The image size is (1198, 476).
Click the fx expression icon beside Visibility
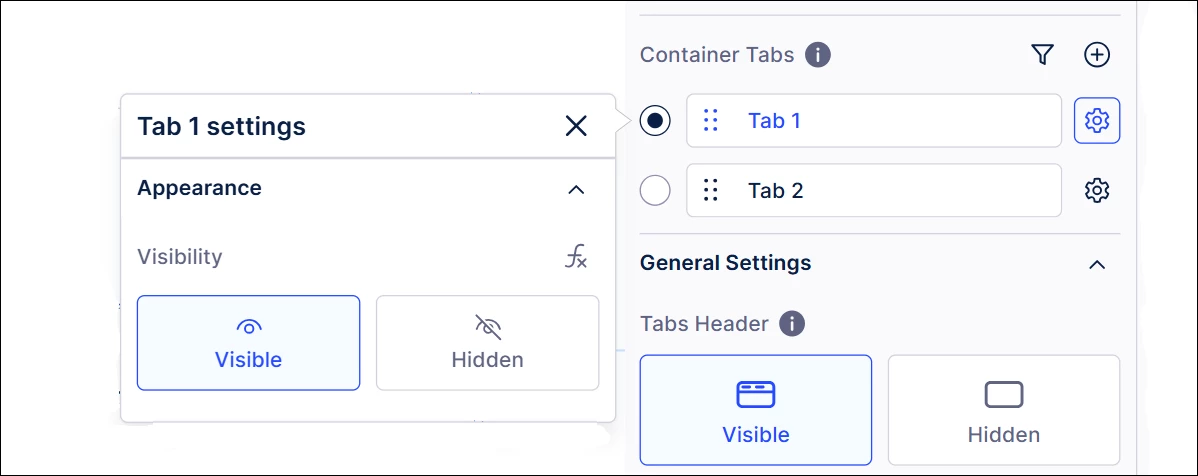[575, 257]
